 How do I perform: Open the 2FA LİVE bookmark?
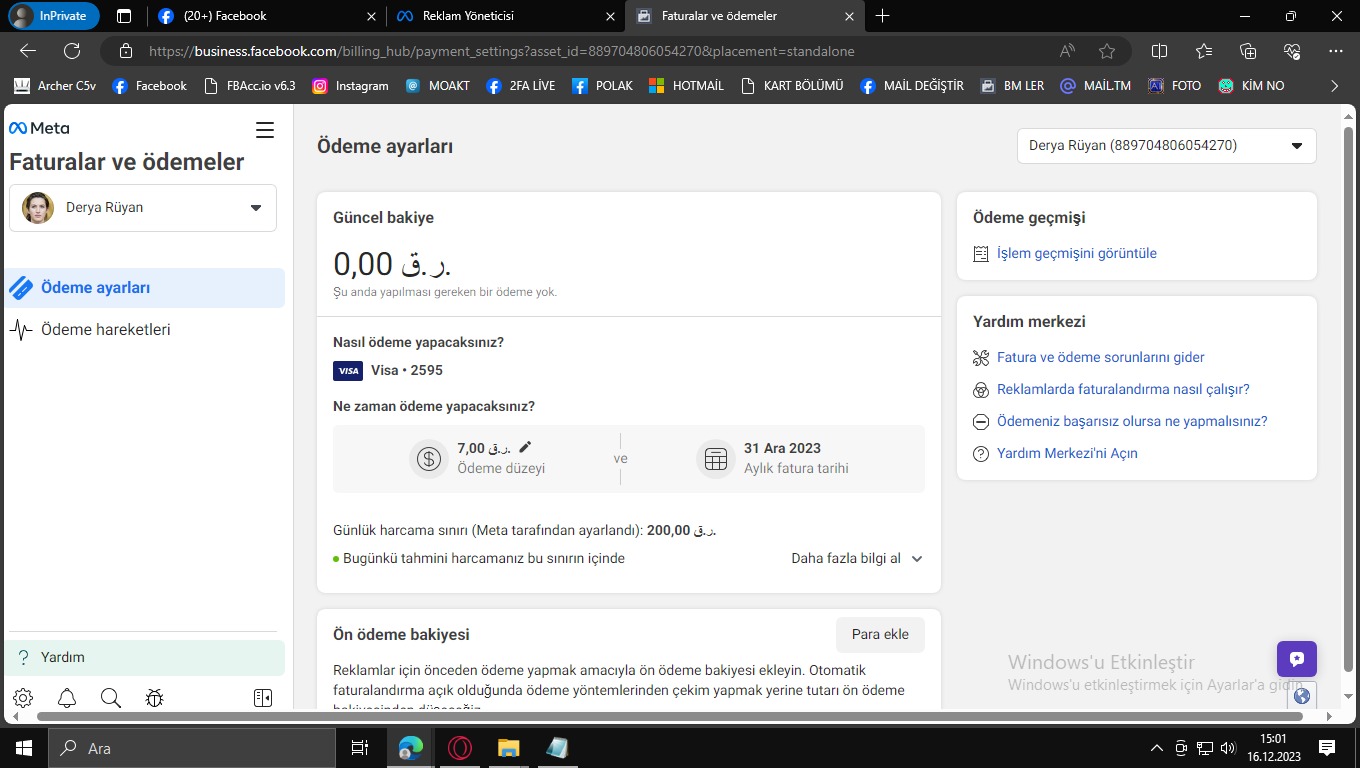[520, 86]
